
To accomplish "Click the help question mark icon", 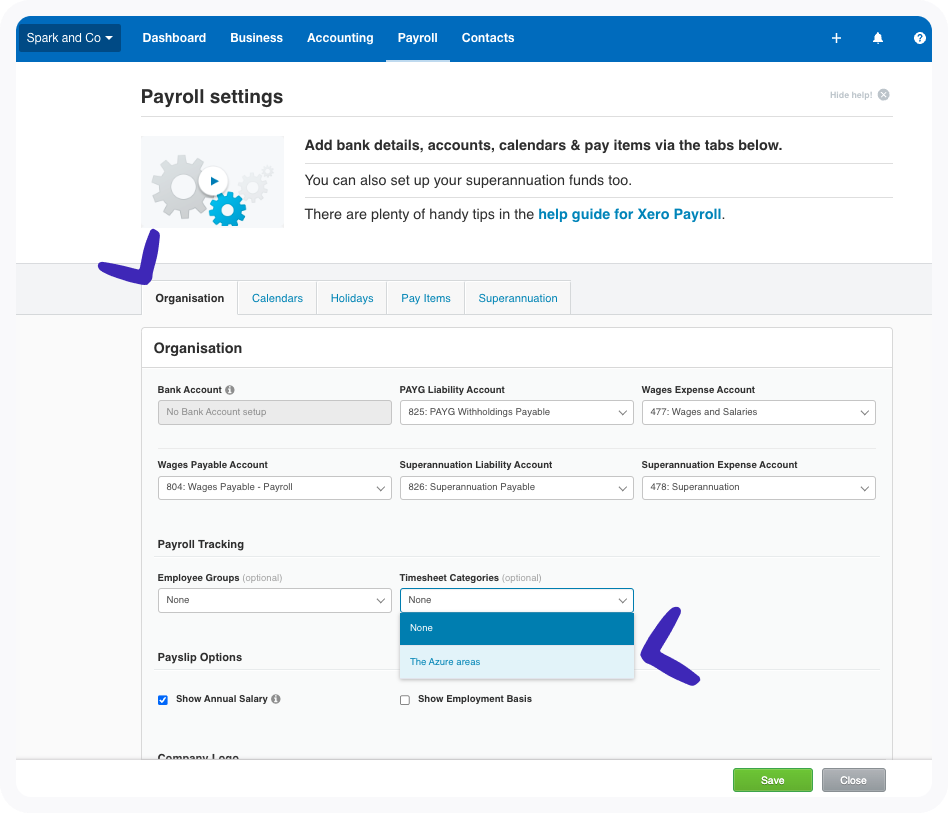I will tap(919, 38).
